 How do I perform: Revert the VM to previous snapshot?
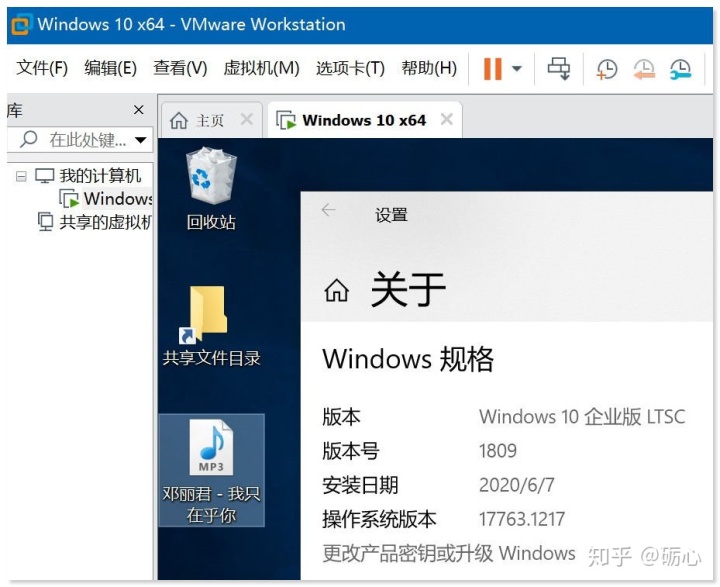click(x=644, y=69)
